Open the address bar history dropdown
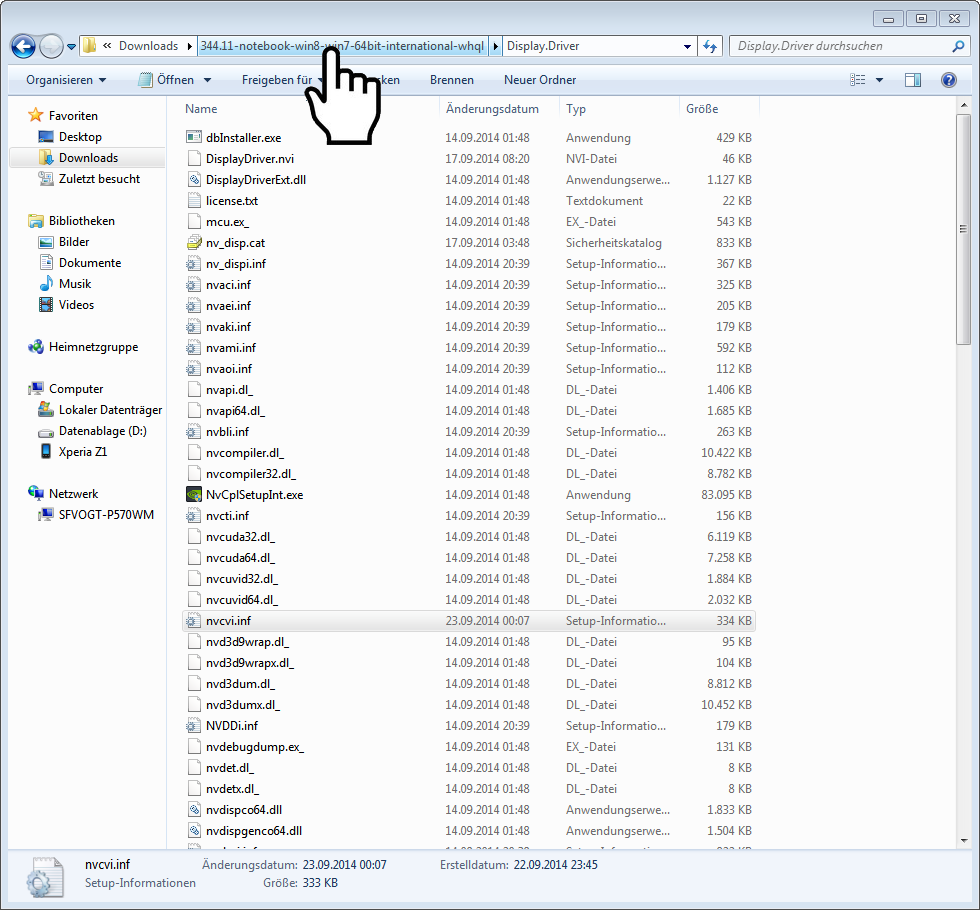This screenshot has width=980, height=910. [x=687, y=46]
